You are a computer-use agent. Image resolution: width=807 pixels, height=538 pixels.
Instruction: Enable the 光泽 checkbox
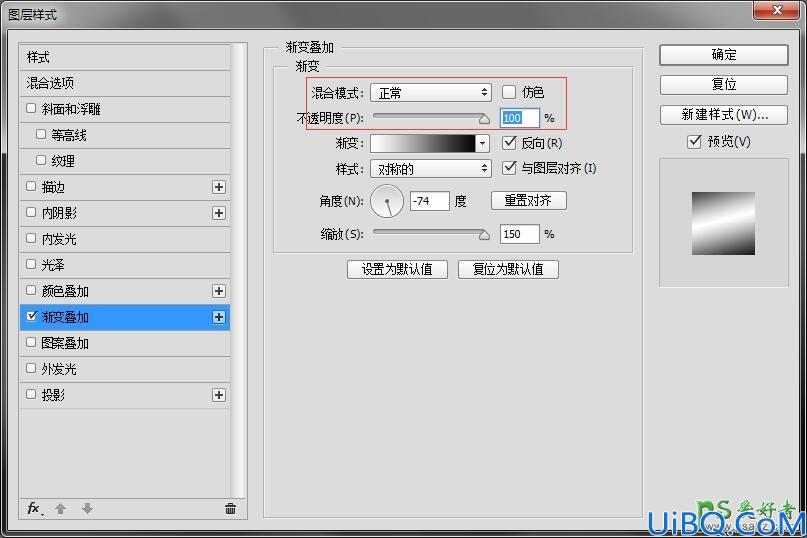pyautogui.click(x=31, y=264)
